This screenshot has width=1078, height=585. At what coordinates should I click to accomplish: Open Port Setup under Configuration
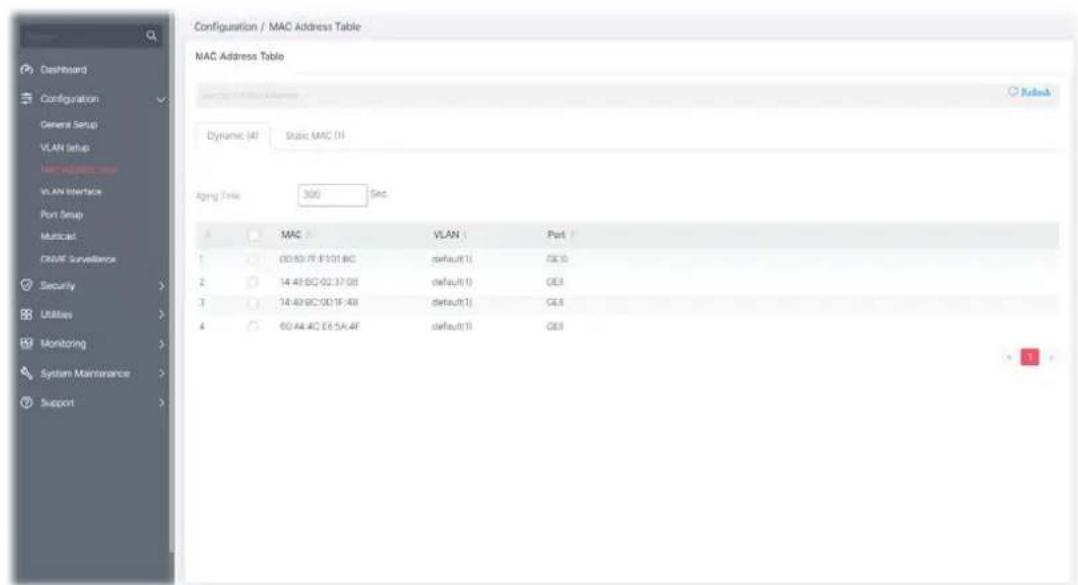point(61,214)
